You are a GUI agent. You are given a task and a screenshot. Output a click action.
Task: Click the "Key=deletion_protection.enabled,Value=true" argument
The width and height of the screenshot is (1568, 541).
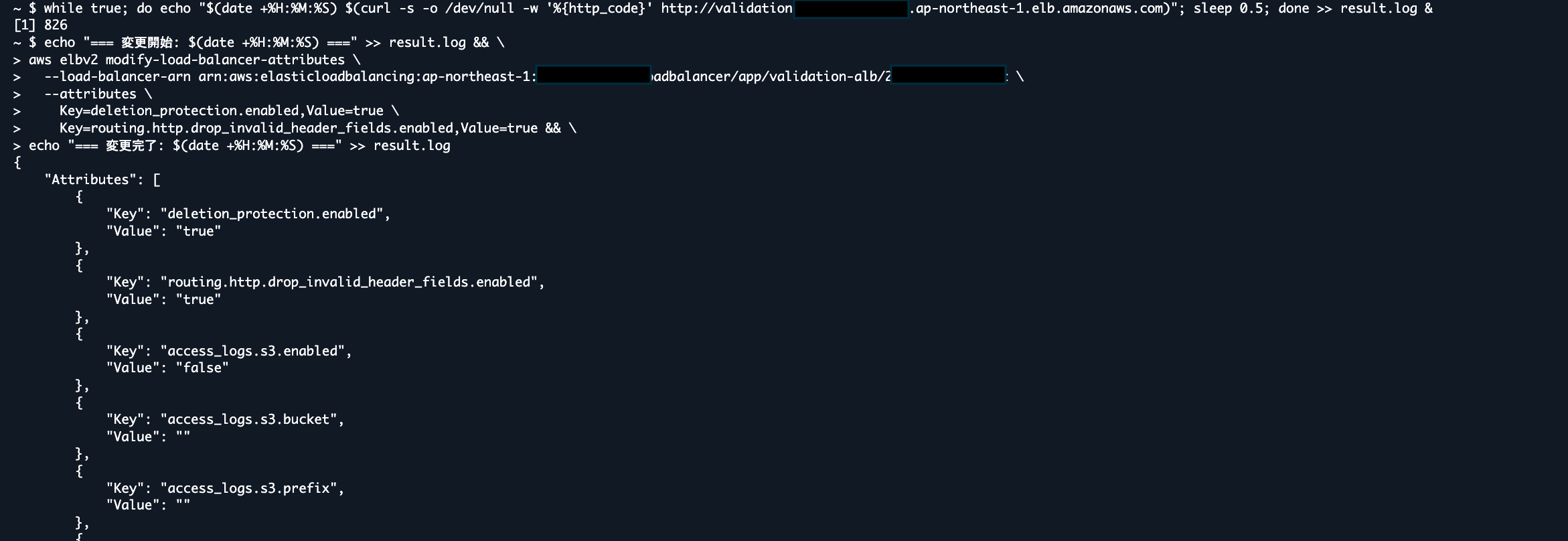(x=221, y=111)
